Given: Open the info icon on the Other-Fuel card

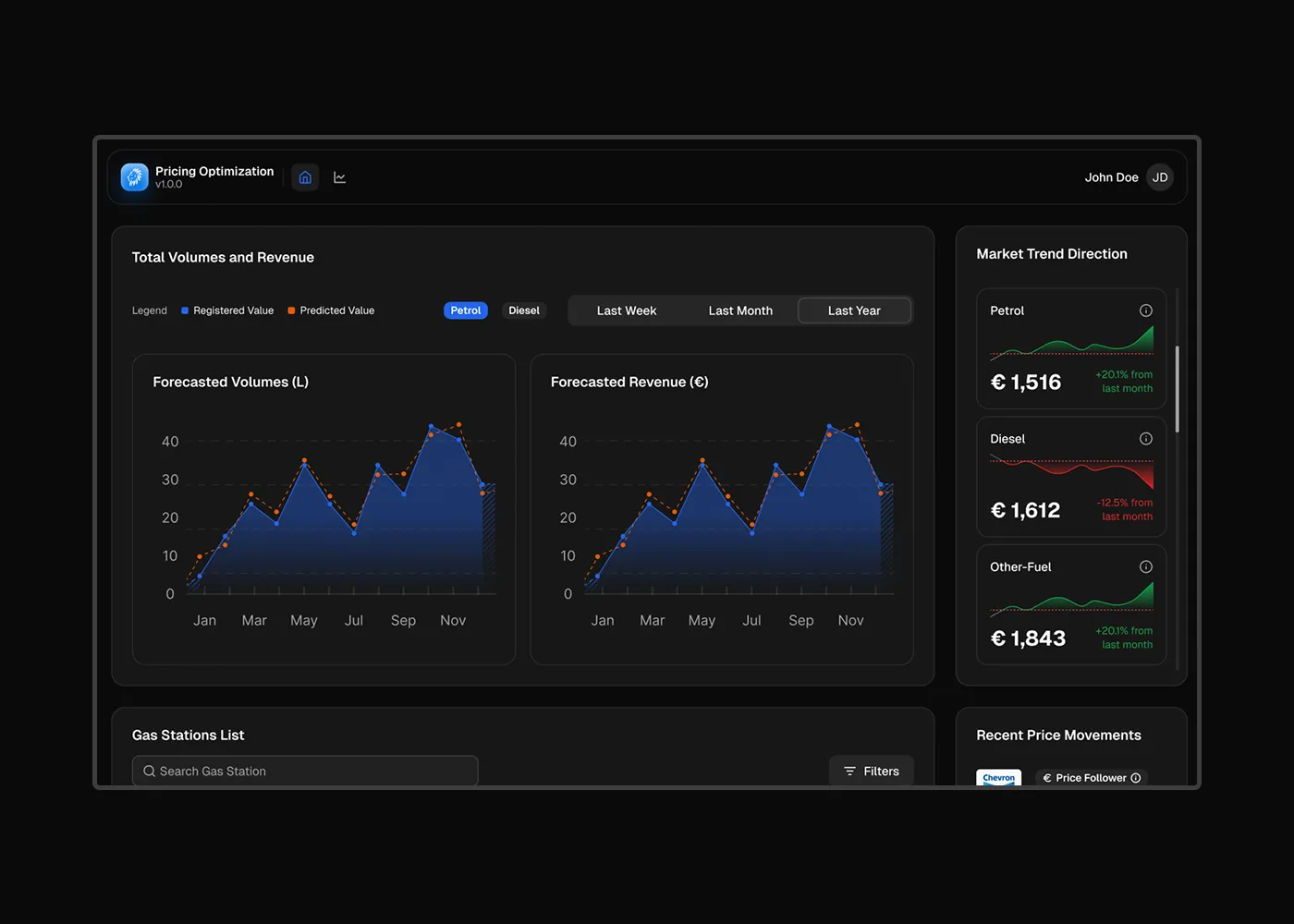Looking at the screenshot, I should pos(1146,566).
